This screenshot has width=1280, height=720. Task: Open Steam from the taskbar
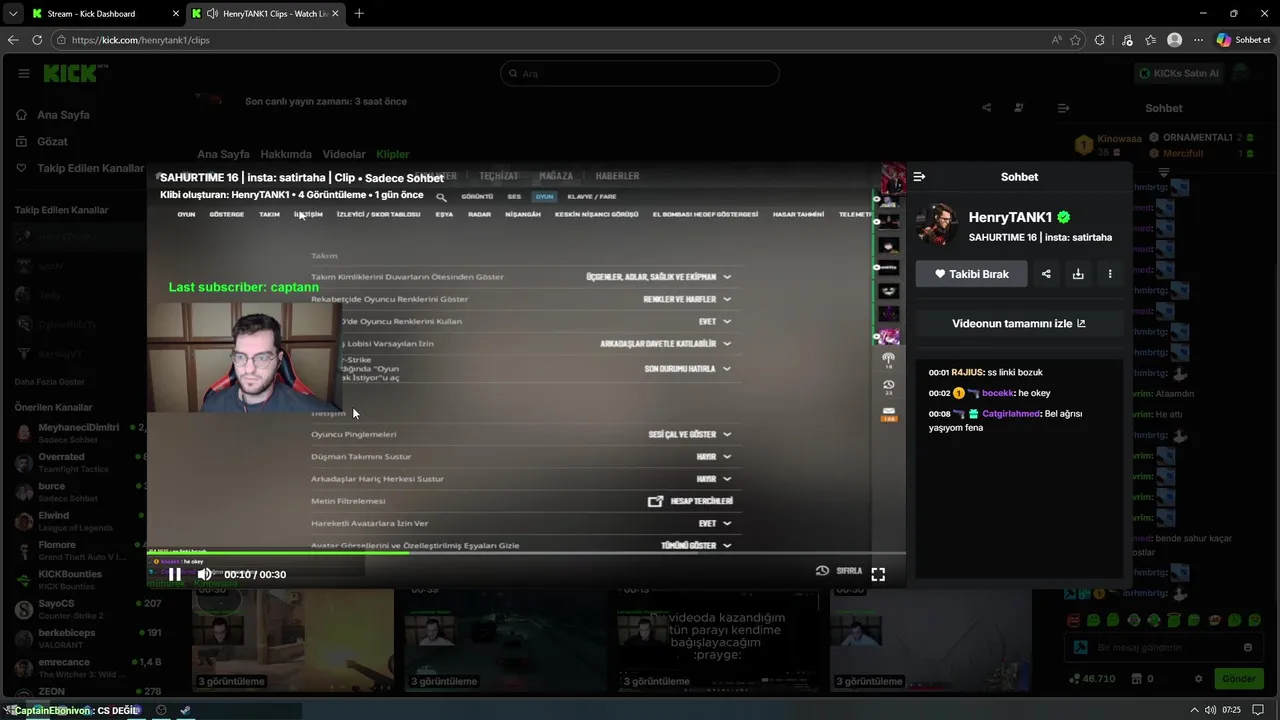[185, 710]
